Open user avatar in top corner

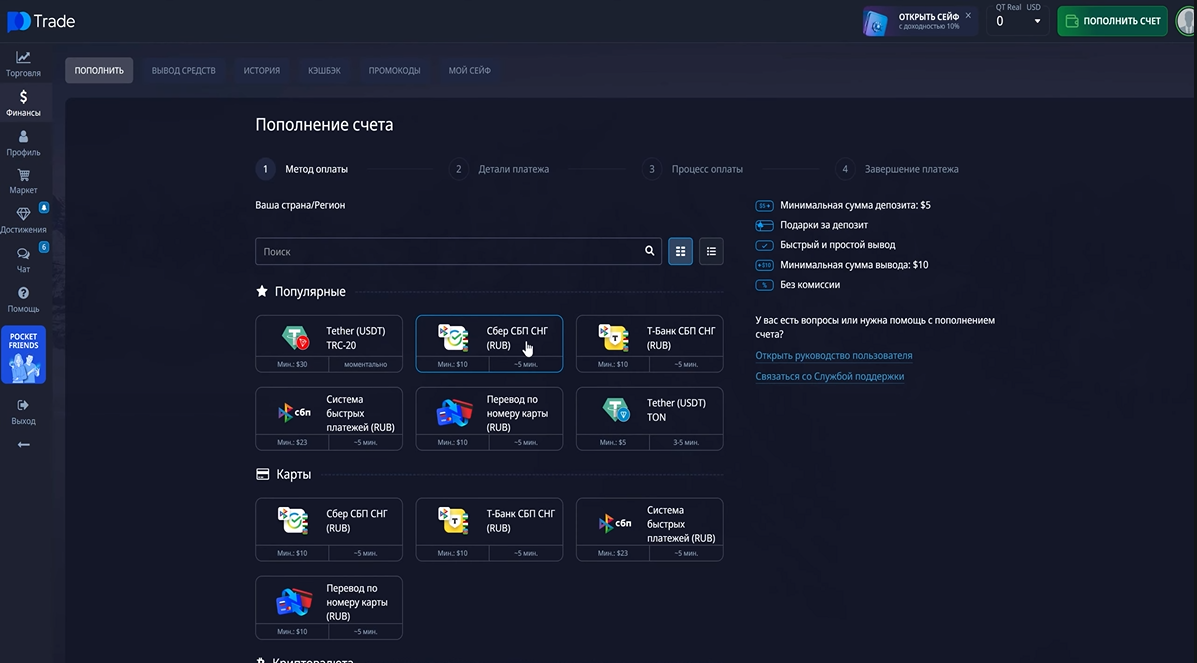(1186, 21)
